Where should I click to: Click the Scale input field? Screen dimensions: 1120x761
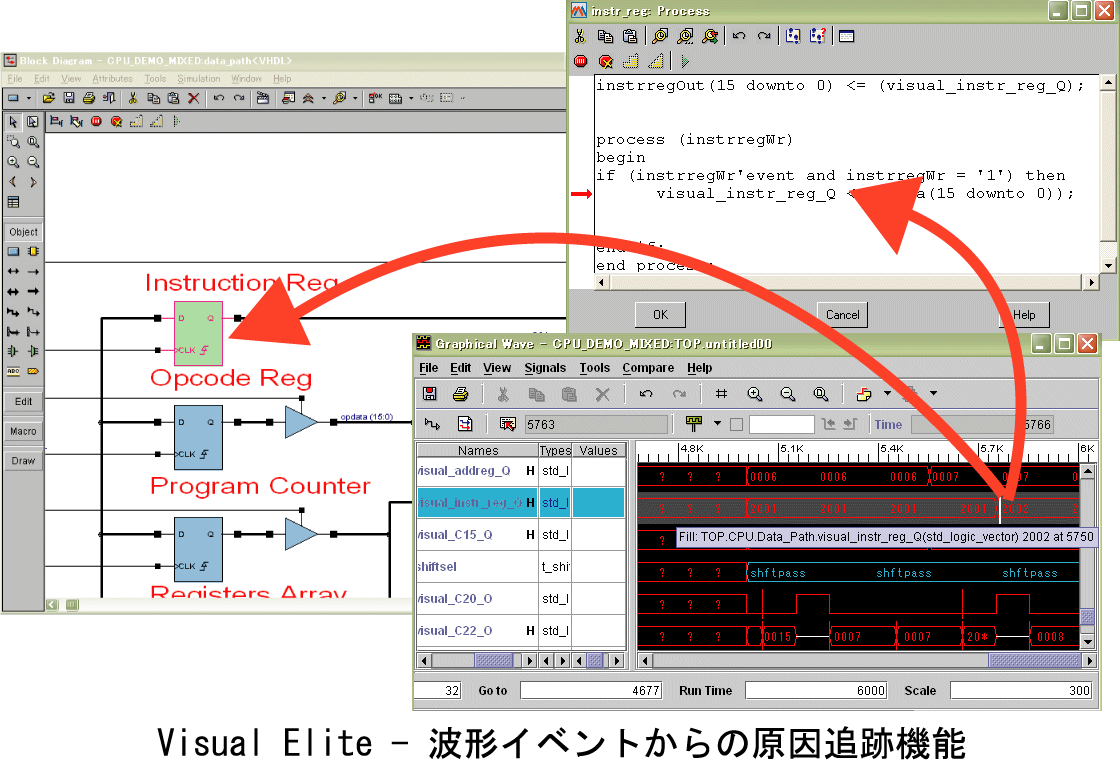(1021, 691)
